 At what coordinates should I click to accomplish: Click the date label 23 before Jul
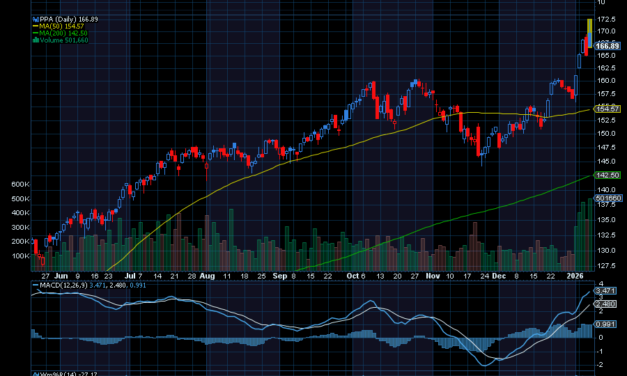coord(108,276)
